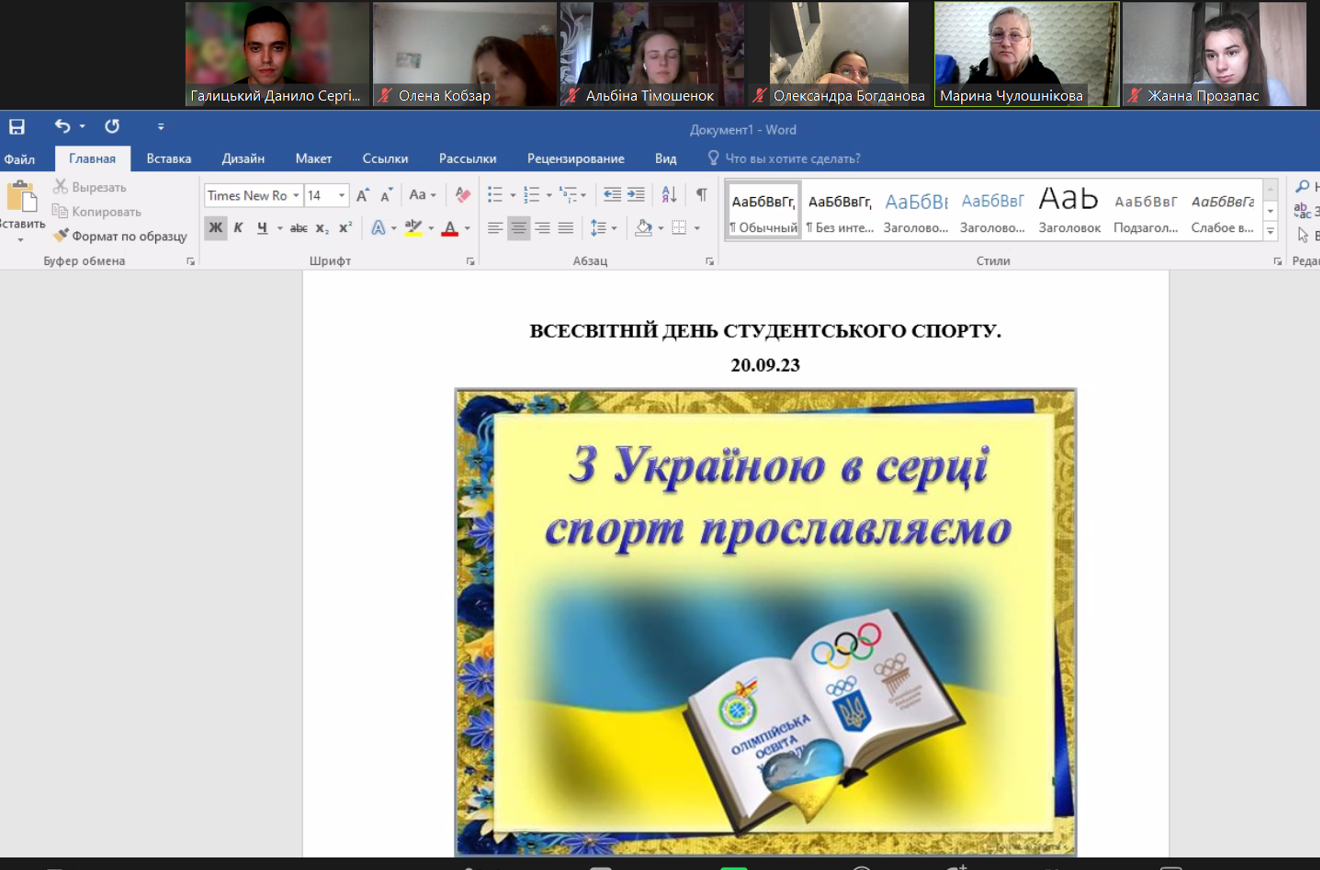Apply the yellow text highlight color
This screenshot has height=870, width=1320.
click(x=413, y=228)
